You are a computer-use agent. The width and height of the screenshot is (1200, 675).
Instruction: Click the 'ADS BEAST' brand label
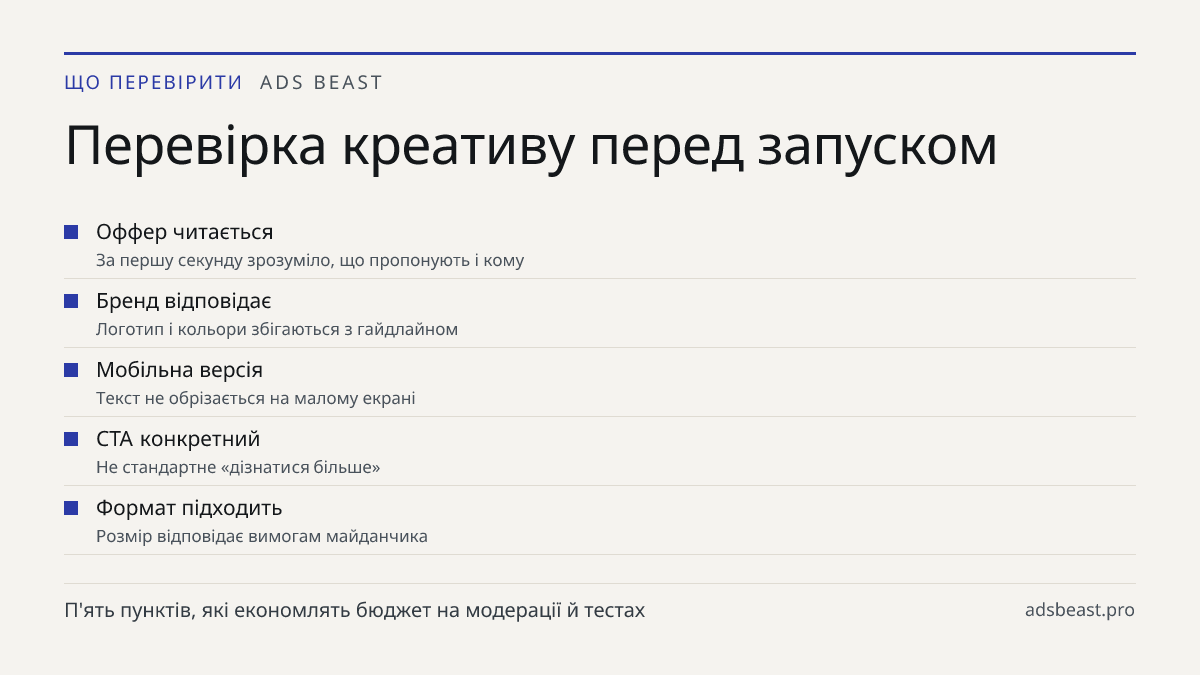click(x=321, y=83)
